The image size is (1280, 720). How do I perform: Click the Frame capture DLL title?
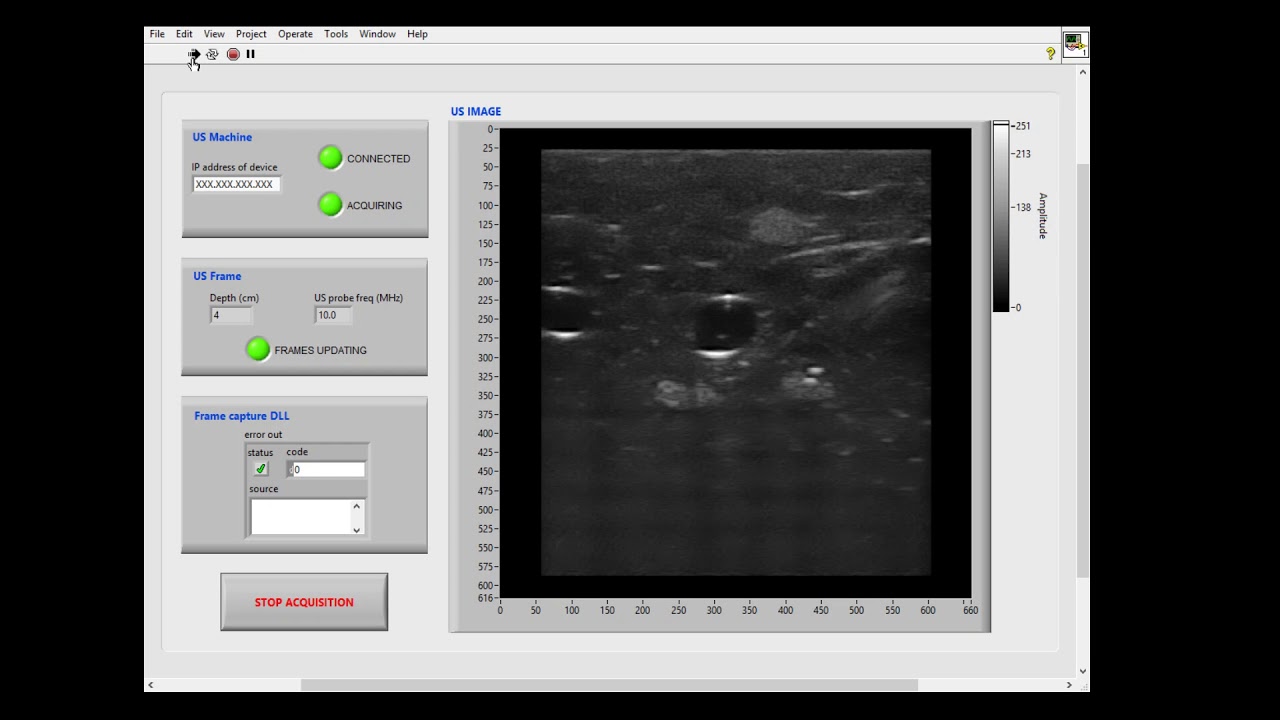click(242, 416)
